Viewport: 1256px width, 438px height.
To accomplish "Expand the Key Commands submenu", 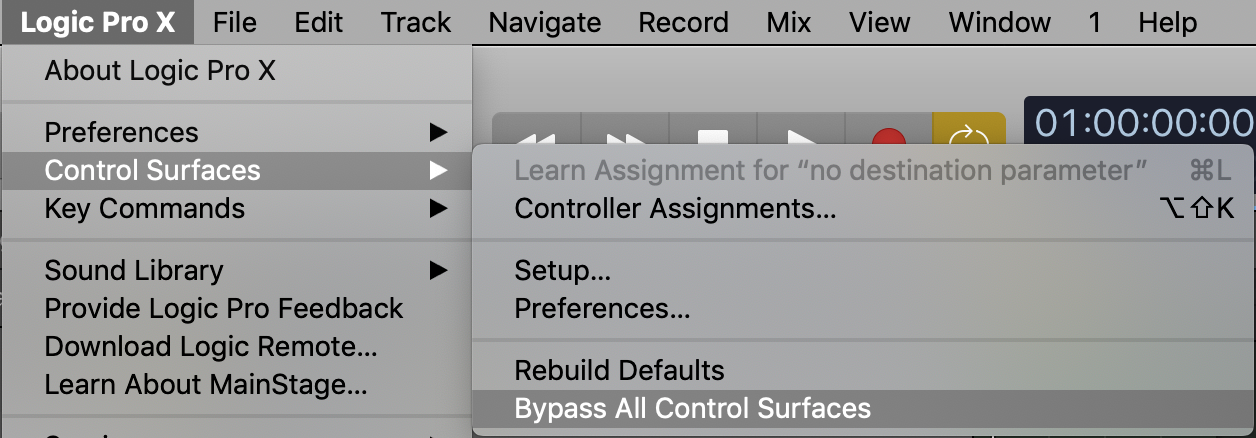I will [x=145, y=208].
